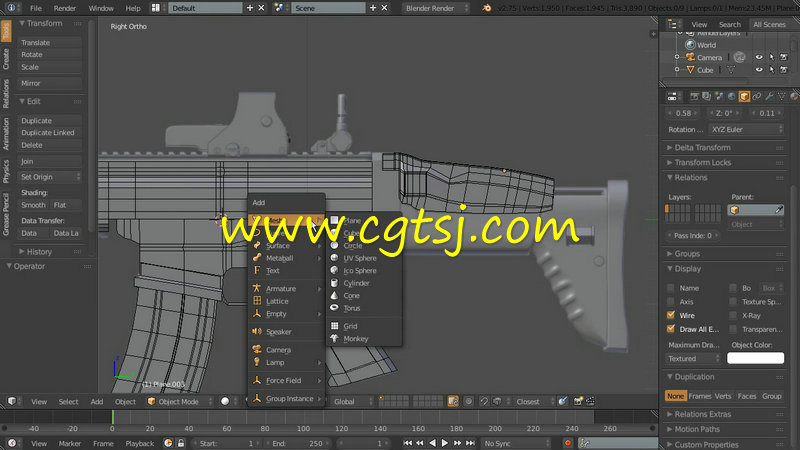
Task: Select Frames duplication option
Action: coord(699,396)
